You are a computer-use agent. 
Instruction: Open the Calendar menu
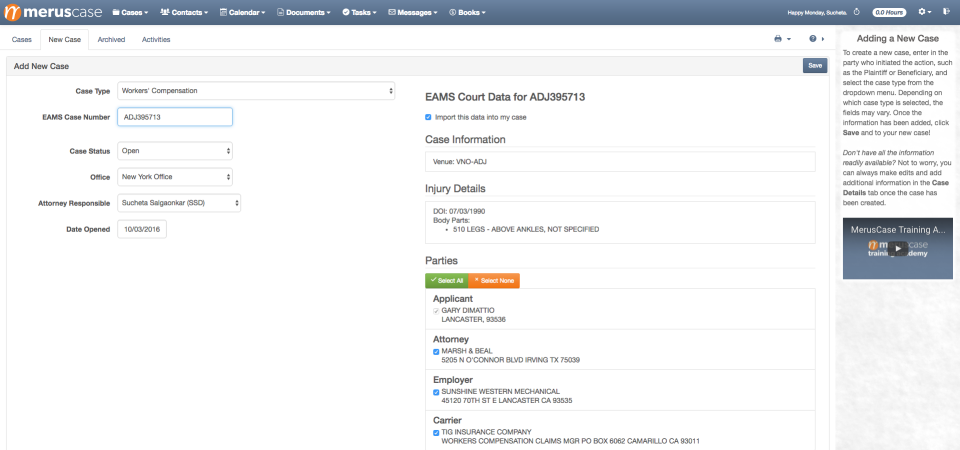(x=242, y=12)
